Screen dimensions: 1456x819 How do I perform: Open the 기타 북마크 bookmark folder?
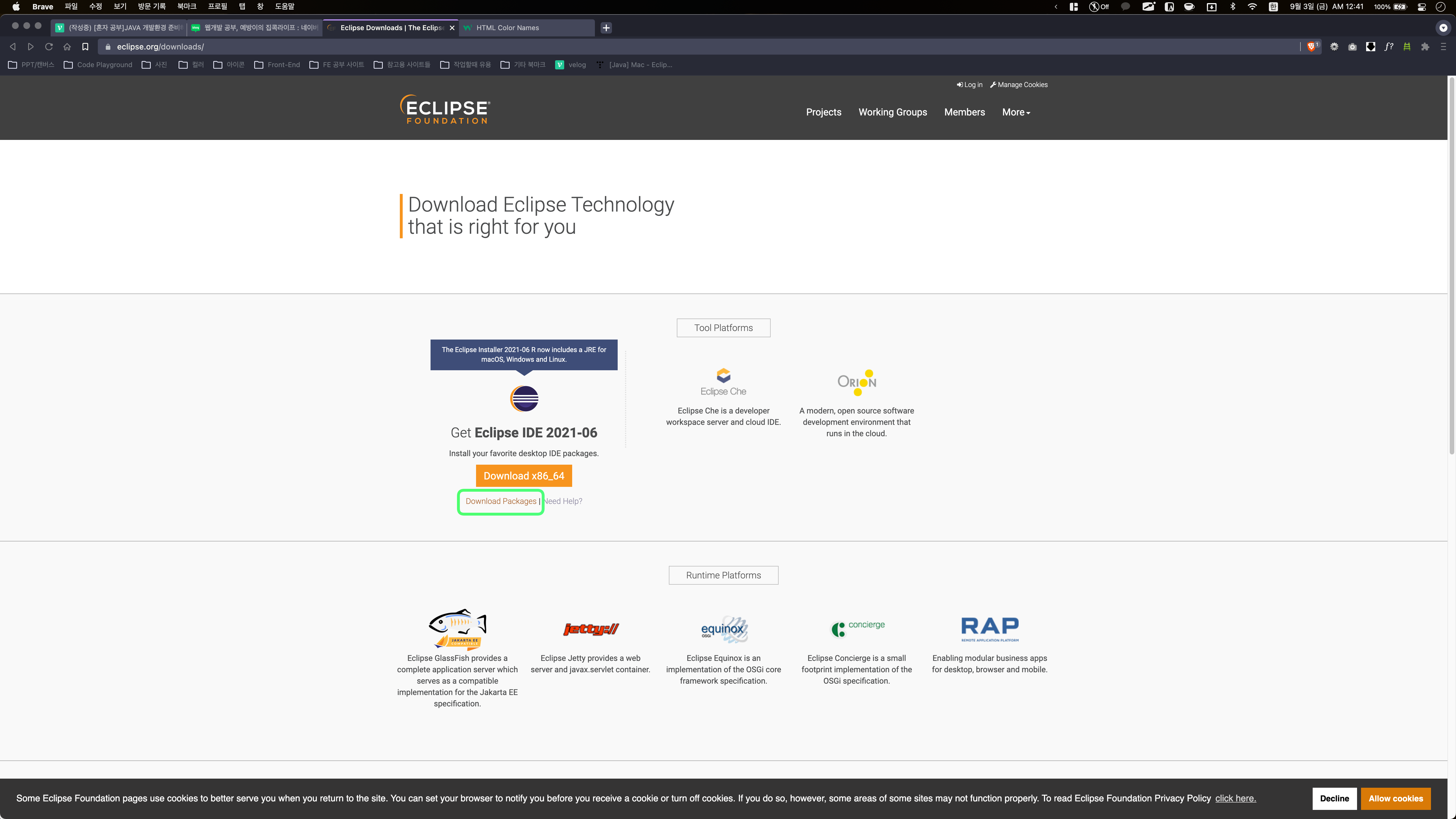tap(523, 65)
